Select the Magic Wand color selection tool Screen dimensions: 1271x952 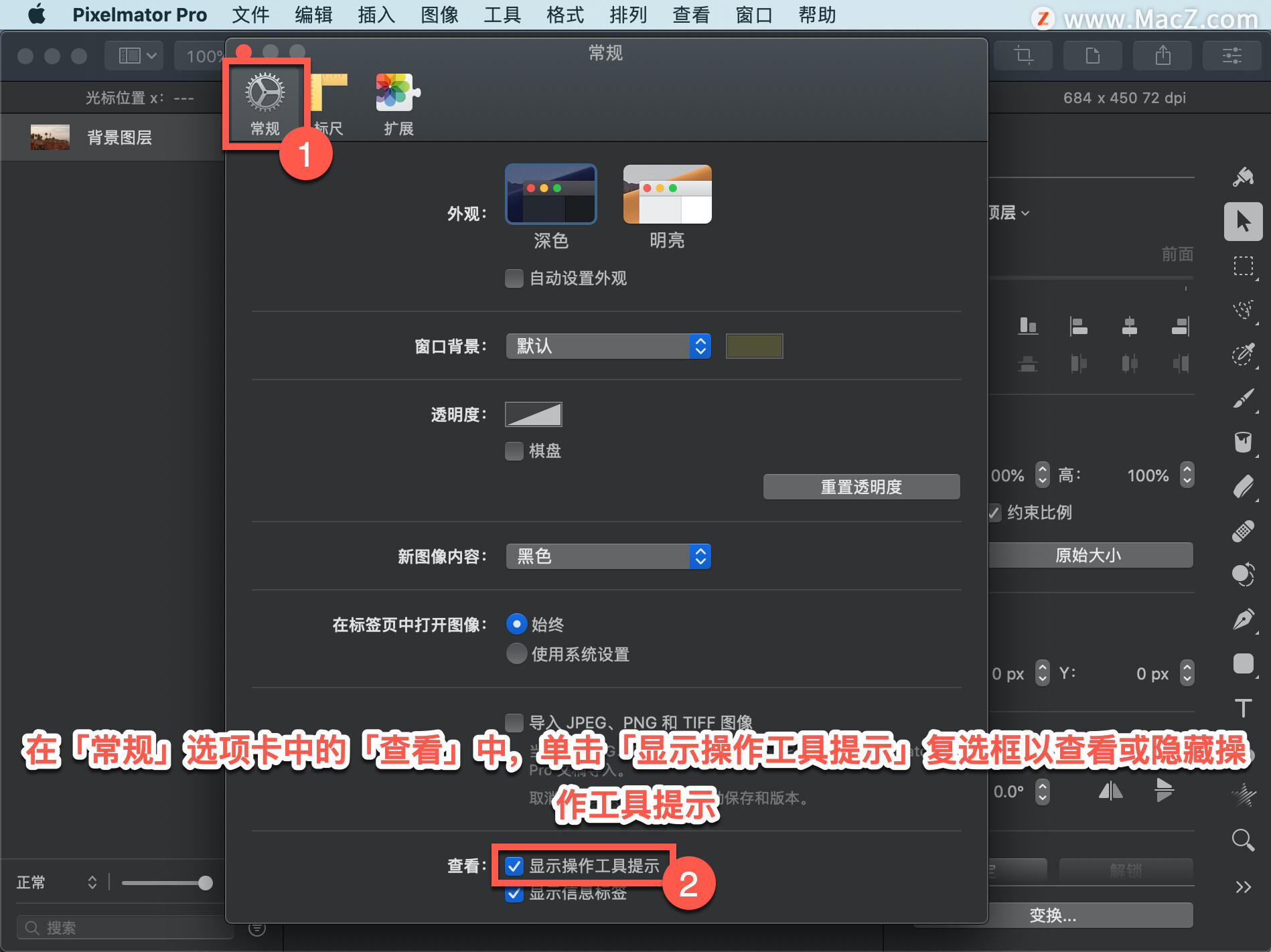click(x=1244, y=354)
